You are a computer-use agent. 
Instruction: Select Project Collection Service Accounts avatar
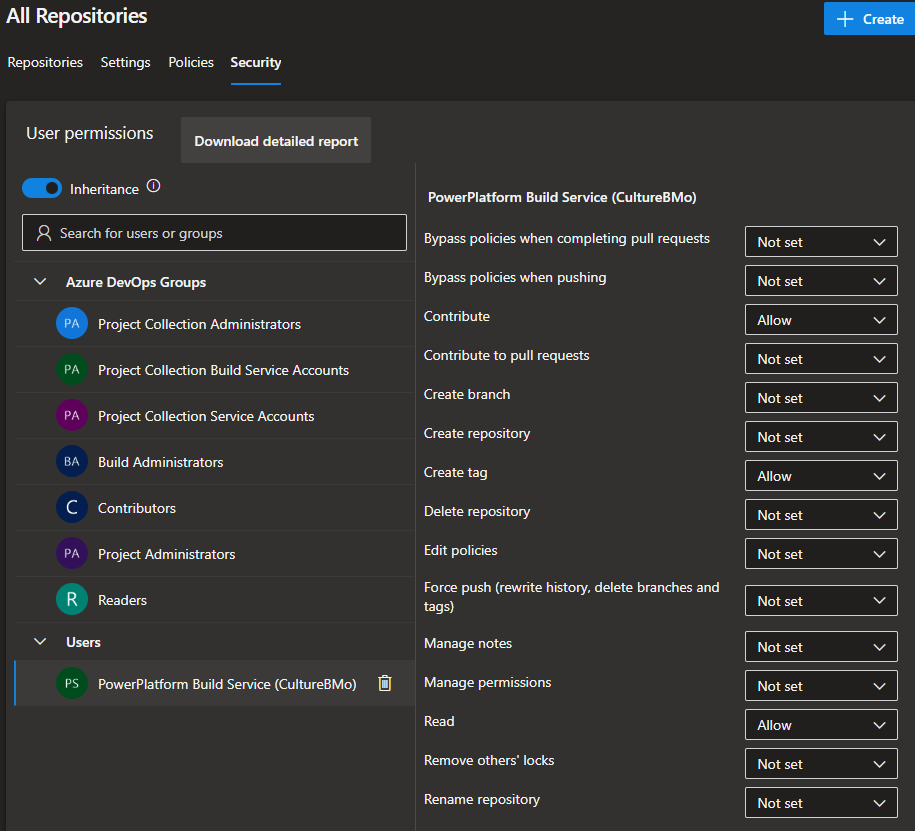click(72, 416)
